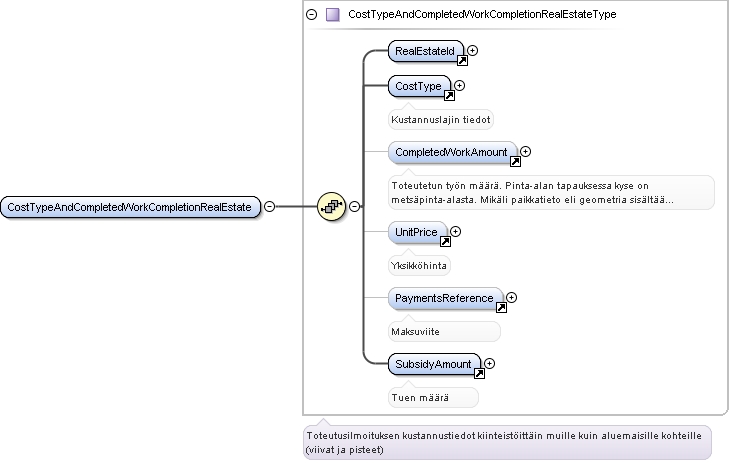Expand the RealEstateId element

click(x=473, y=50)
